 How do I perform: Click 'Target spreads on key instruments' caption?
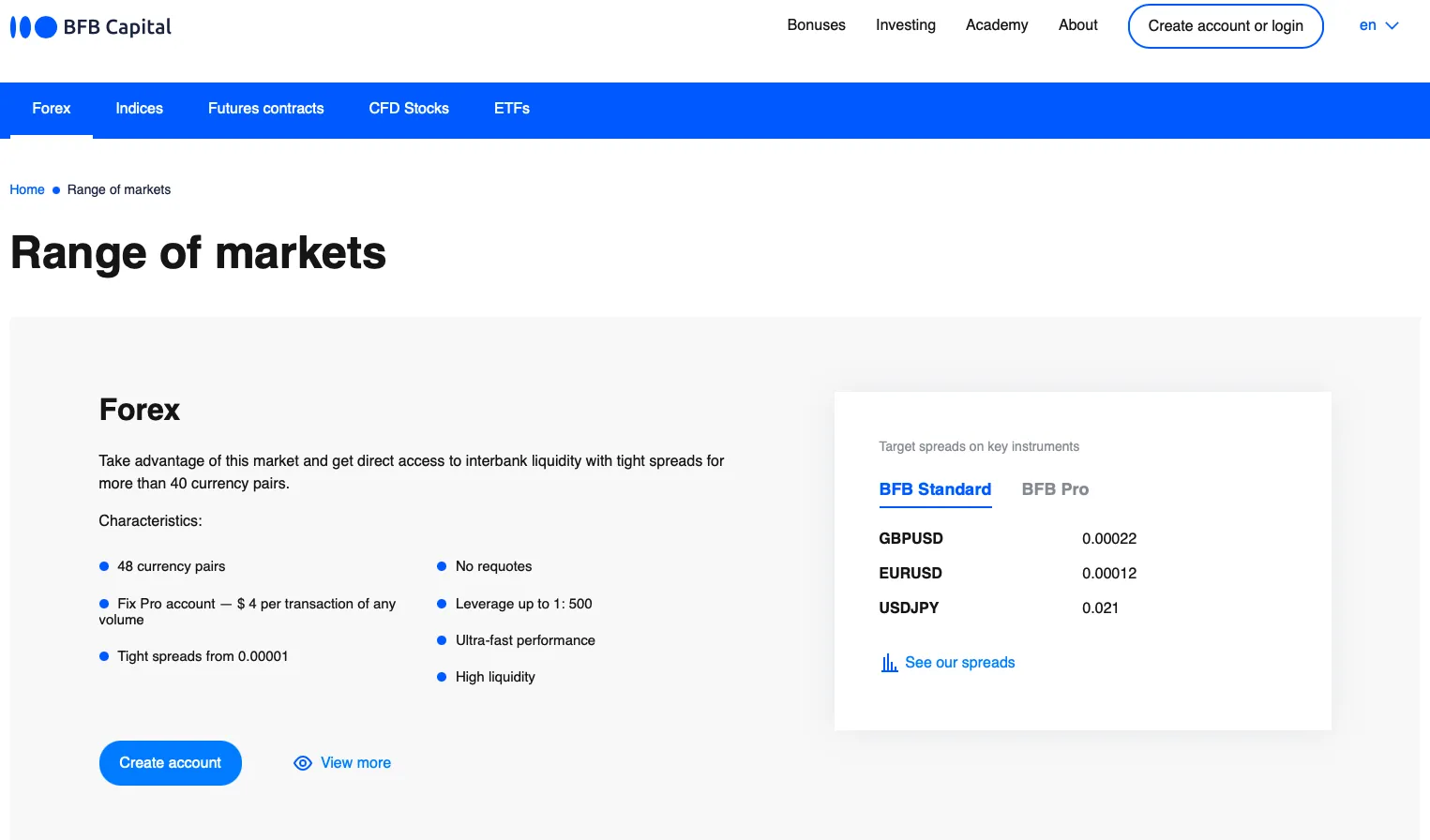979,447
